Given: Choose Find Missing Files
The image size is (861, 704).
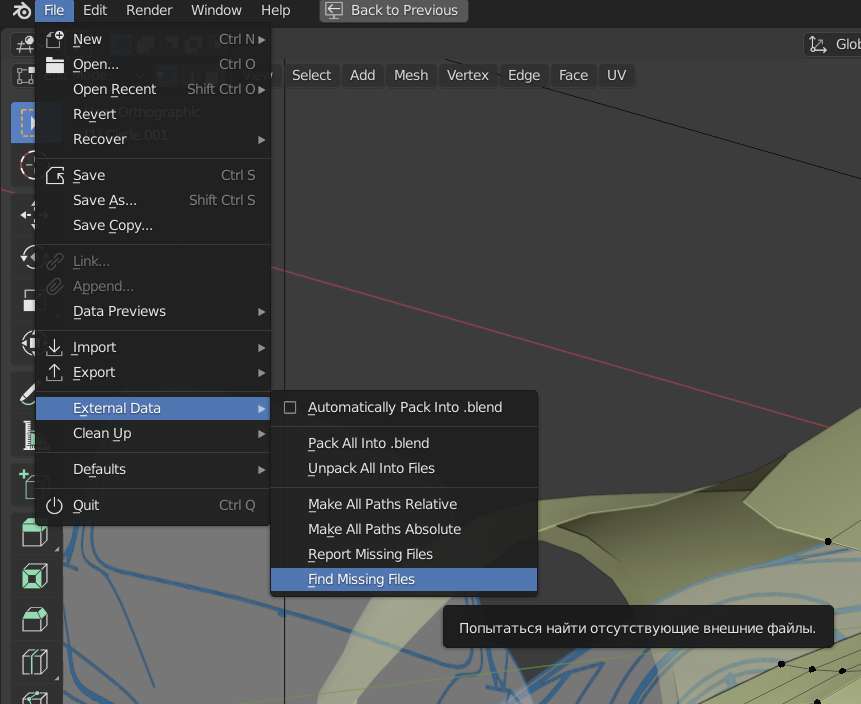Looking at the screenshot, I should 361,580.
